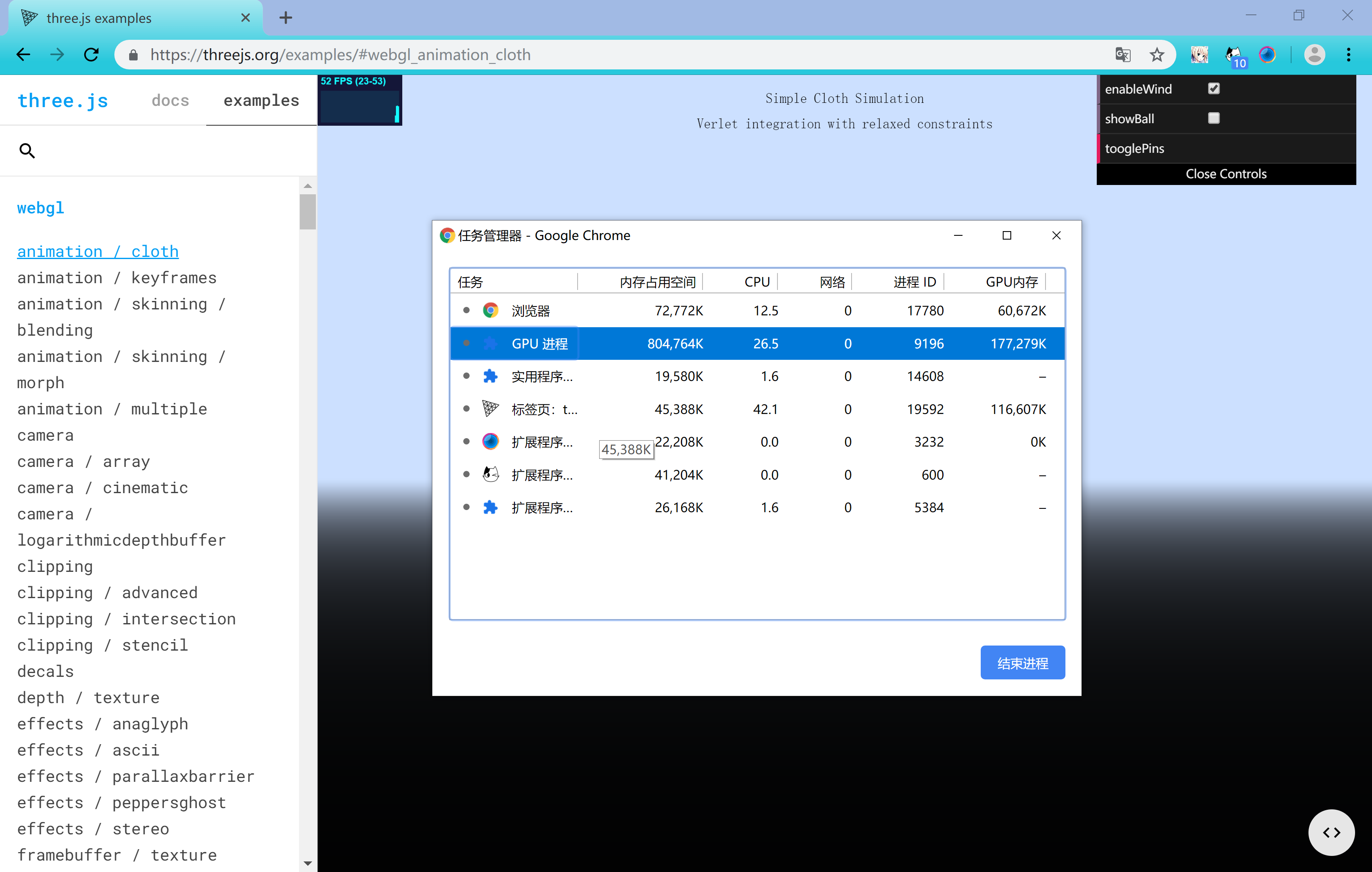Open a new browser tab
Screen dimensions: 1372x872
pos(285,18)
